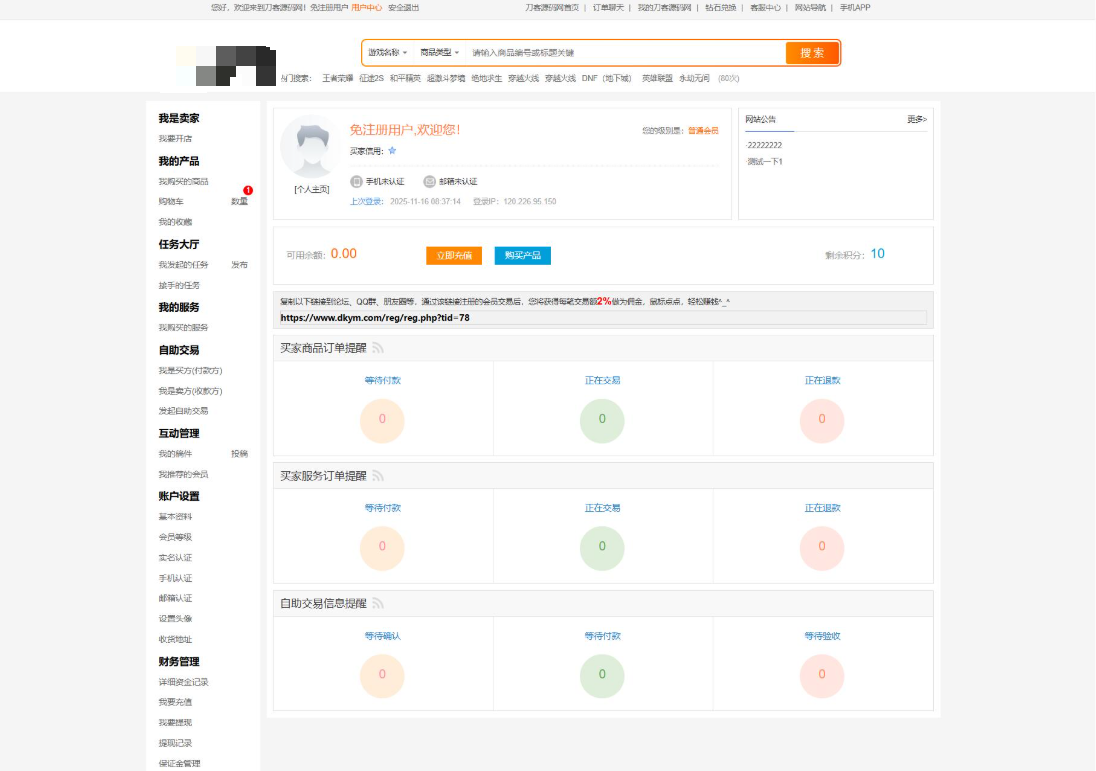Image resolution: width=1096 pixels, height=771 pixels.
Task: Click the phone verification status icon
Action: pos(356,182)
